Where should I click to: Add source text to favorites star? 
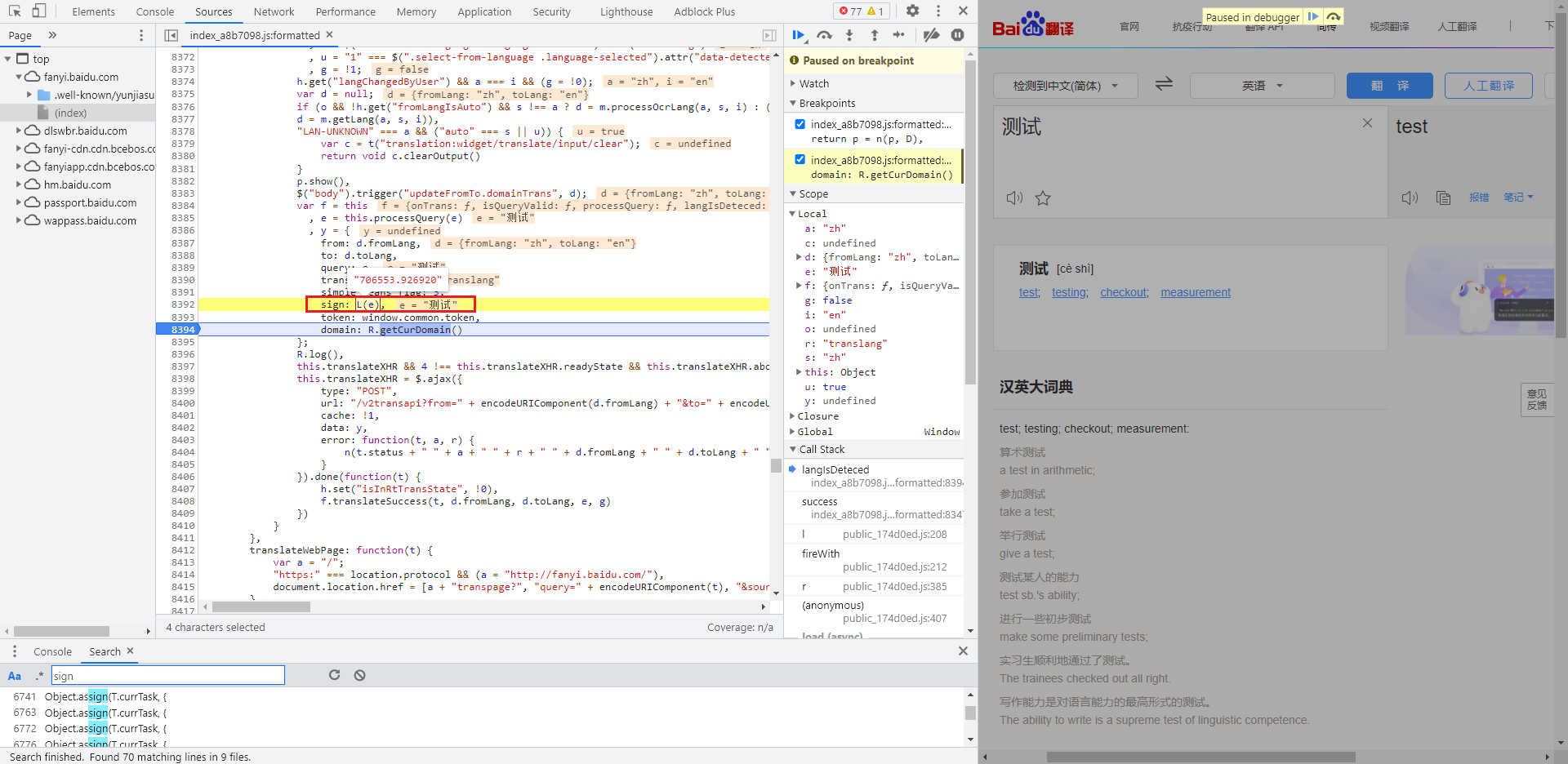(1043, 198)
